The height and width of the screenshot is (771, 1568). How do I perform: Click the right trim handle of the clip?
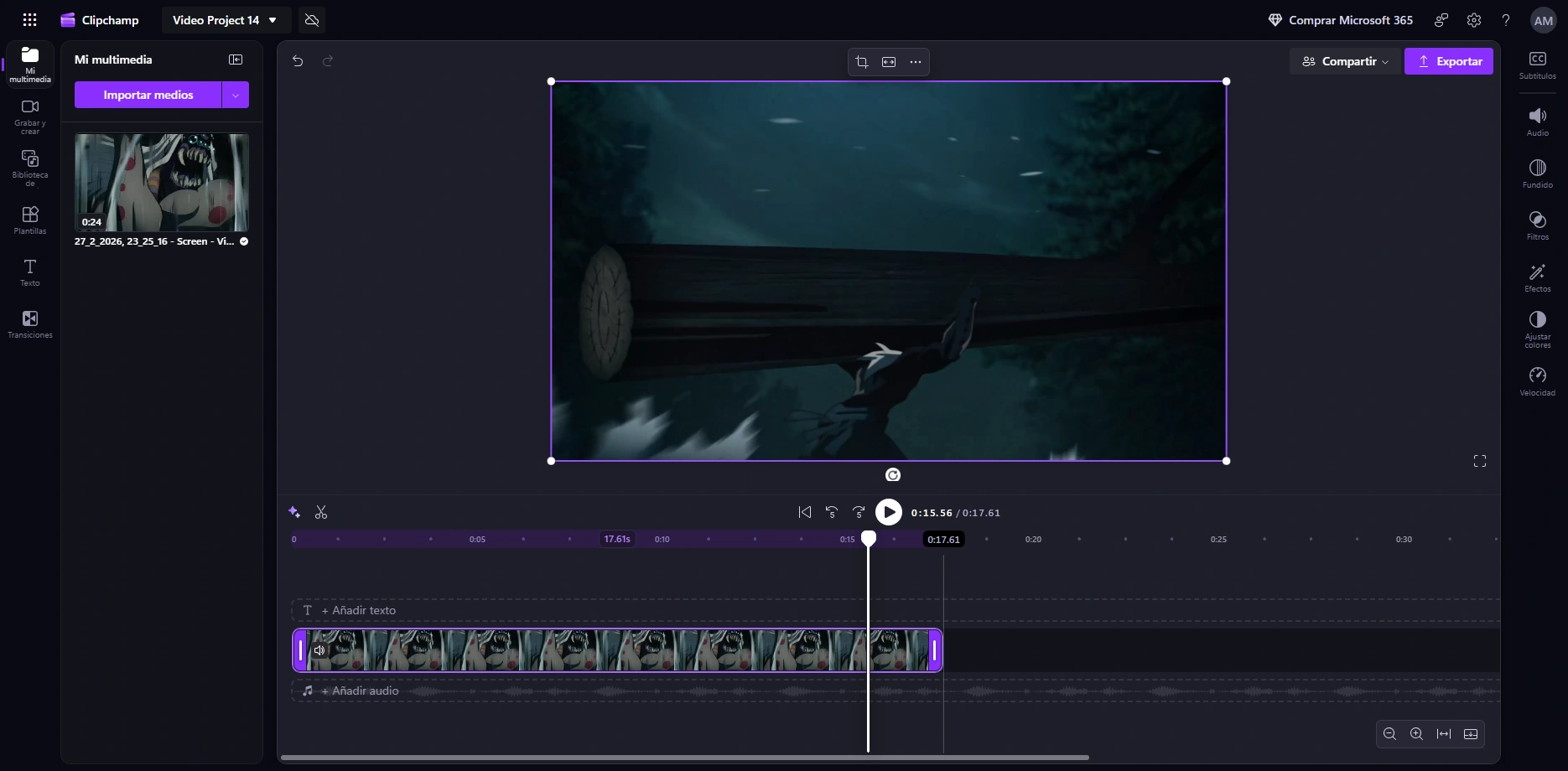click(935, 650)
